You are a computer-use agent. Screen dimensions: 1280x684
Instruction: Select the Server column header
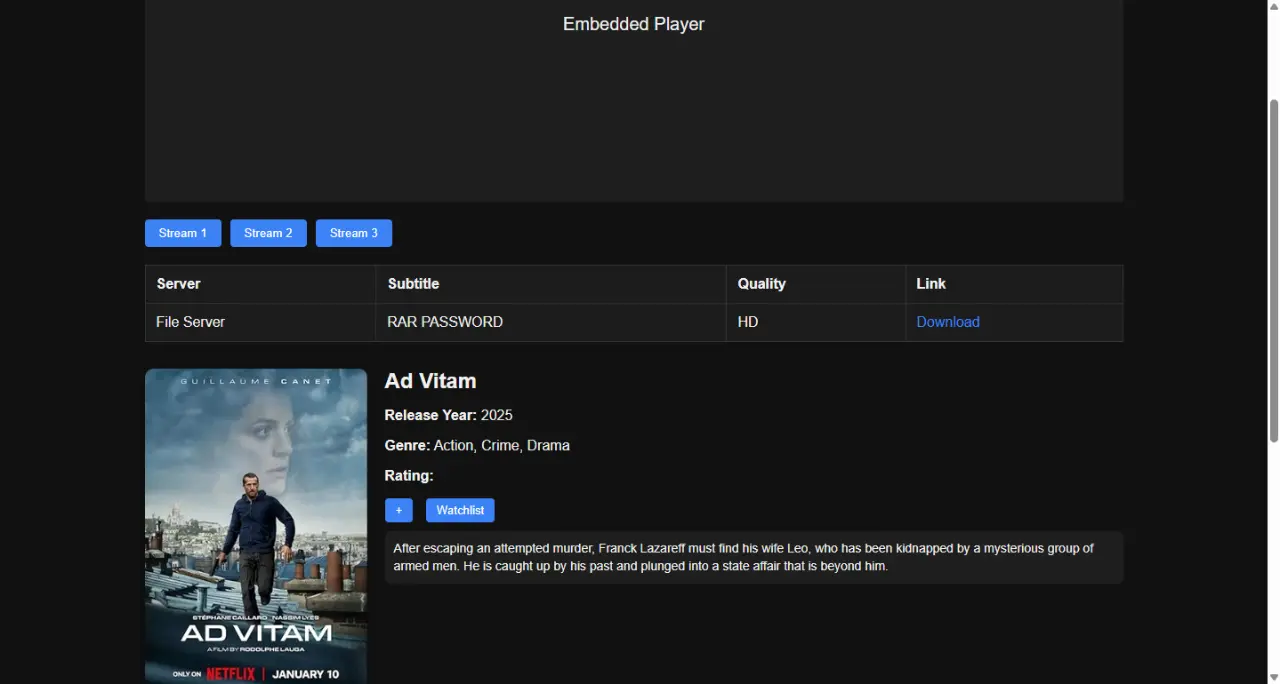[x=260, y=284]
